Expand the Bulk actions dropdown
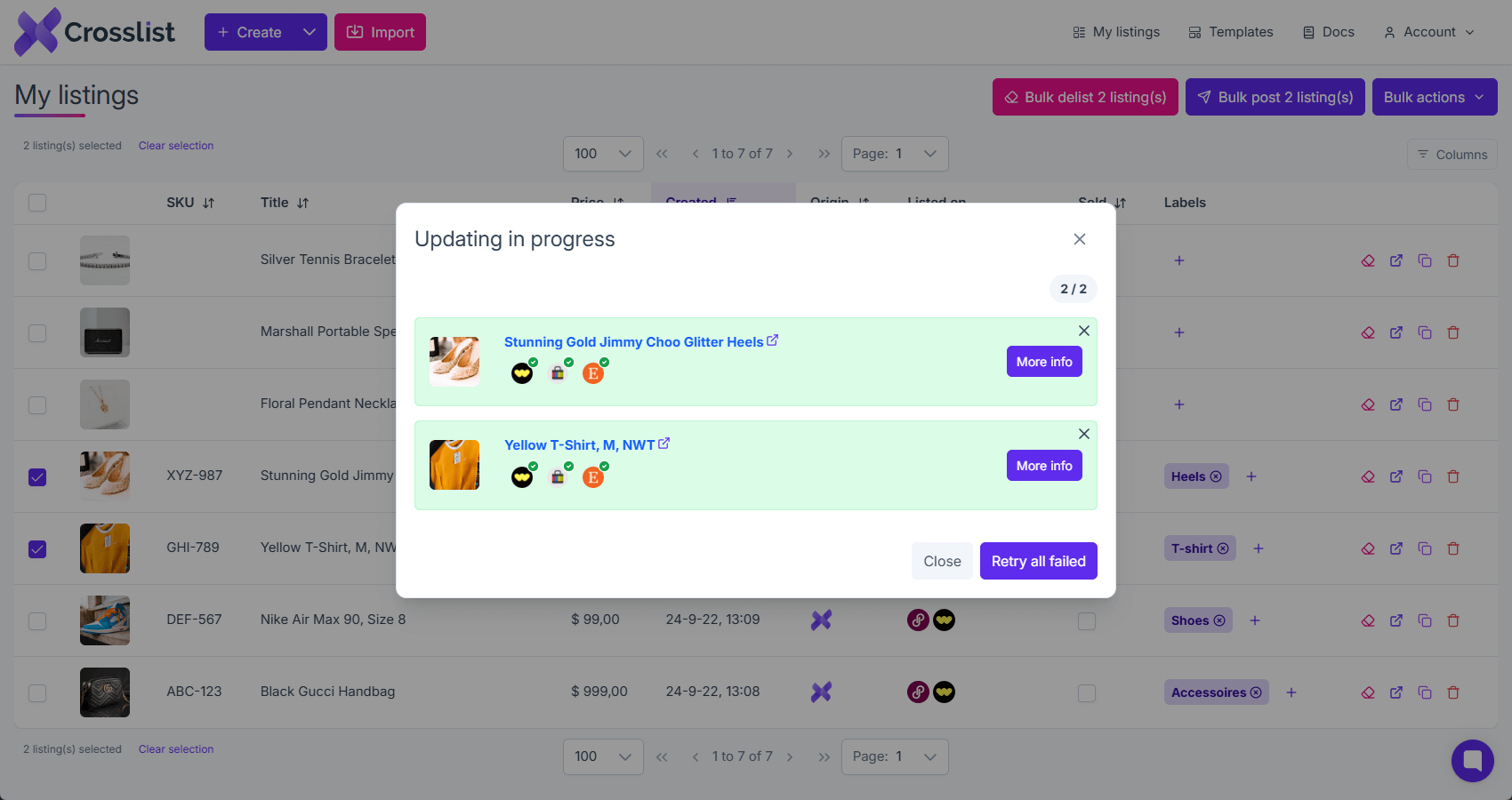 1435,97
